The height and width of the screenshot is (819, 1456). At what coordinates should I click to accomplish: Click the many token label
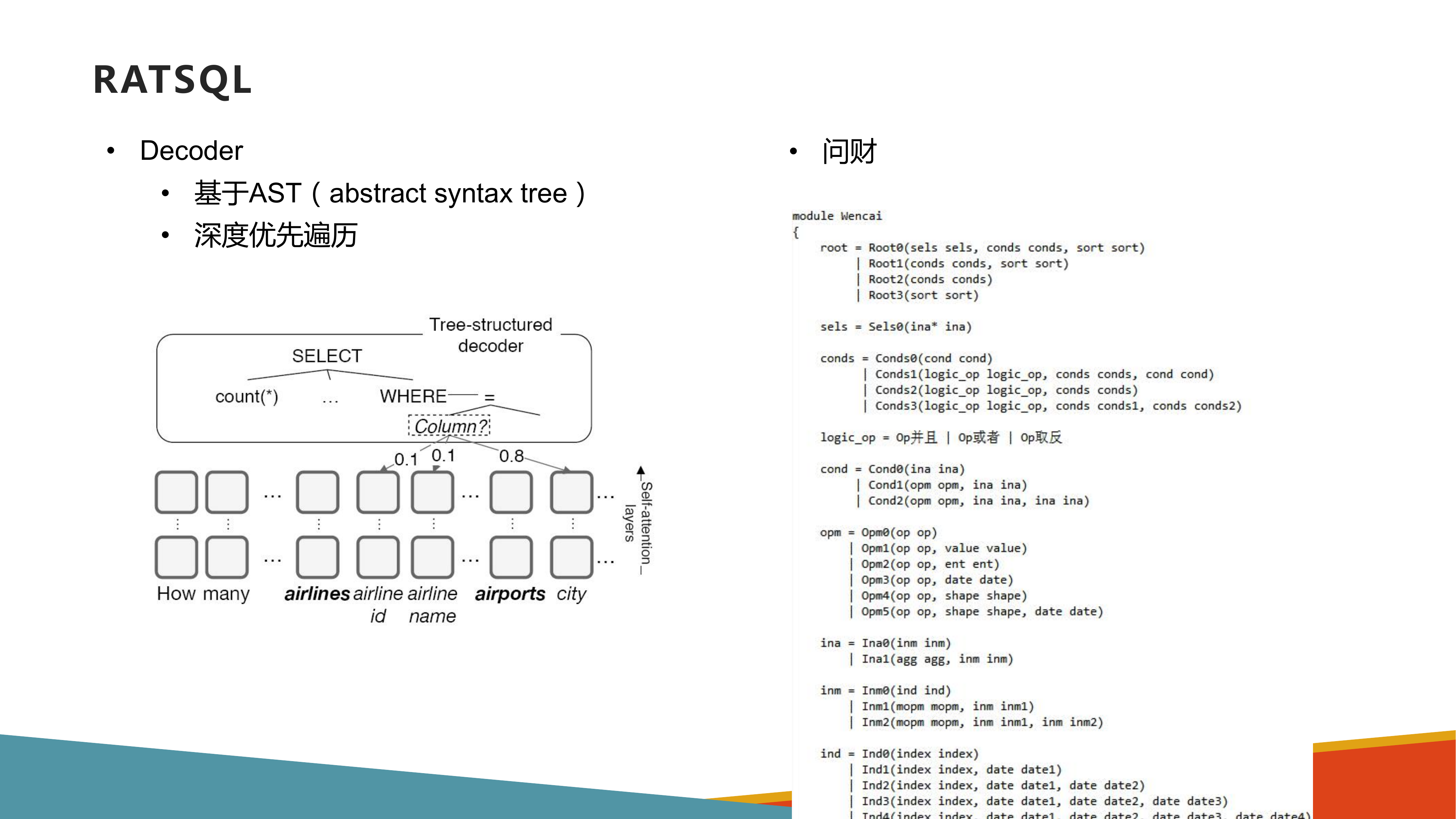(x=226, y=595)
